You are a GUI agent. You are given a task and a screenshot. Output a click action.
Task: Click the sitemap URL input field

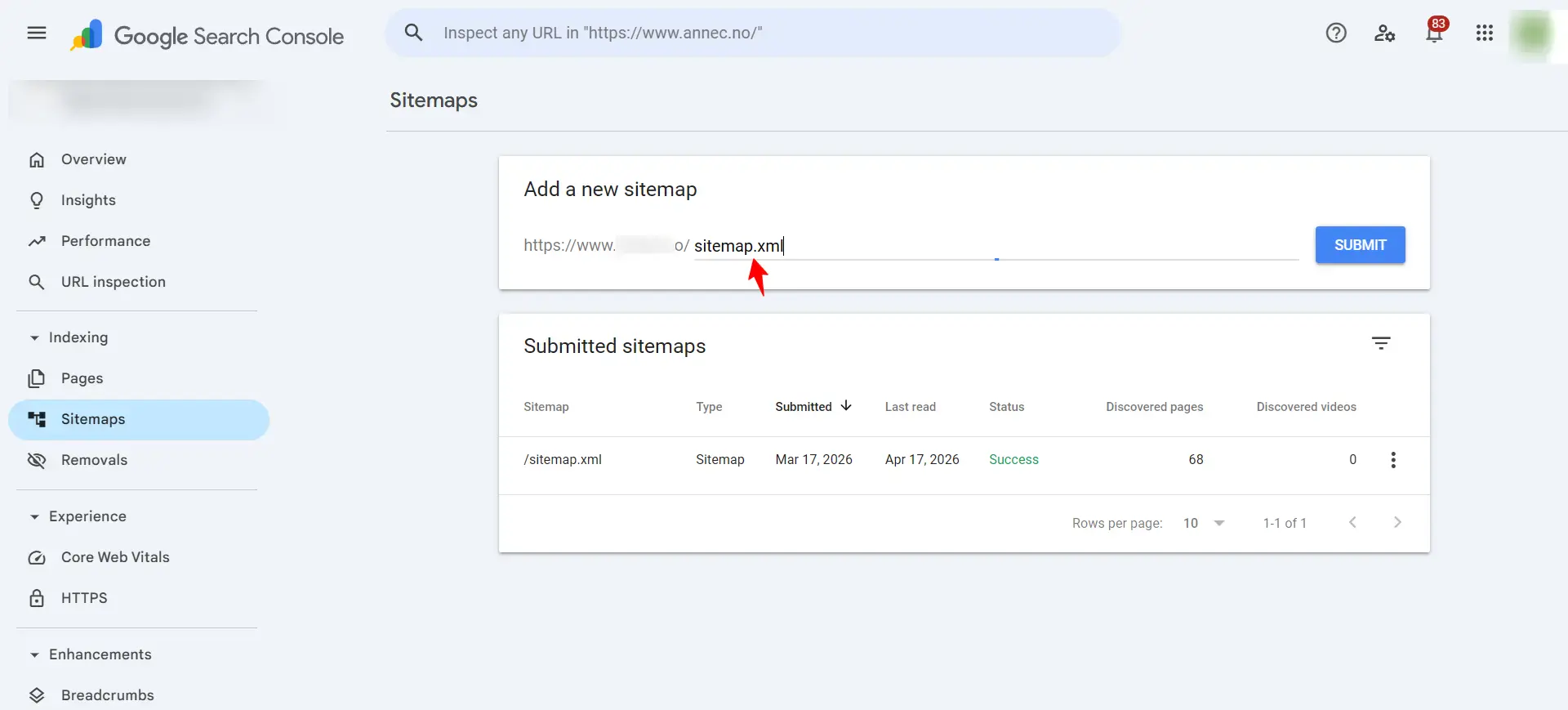996,246
